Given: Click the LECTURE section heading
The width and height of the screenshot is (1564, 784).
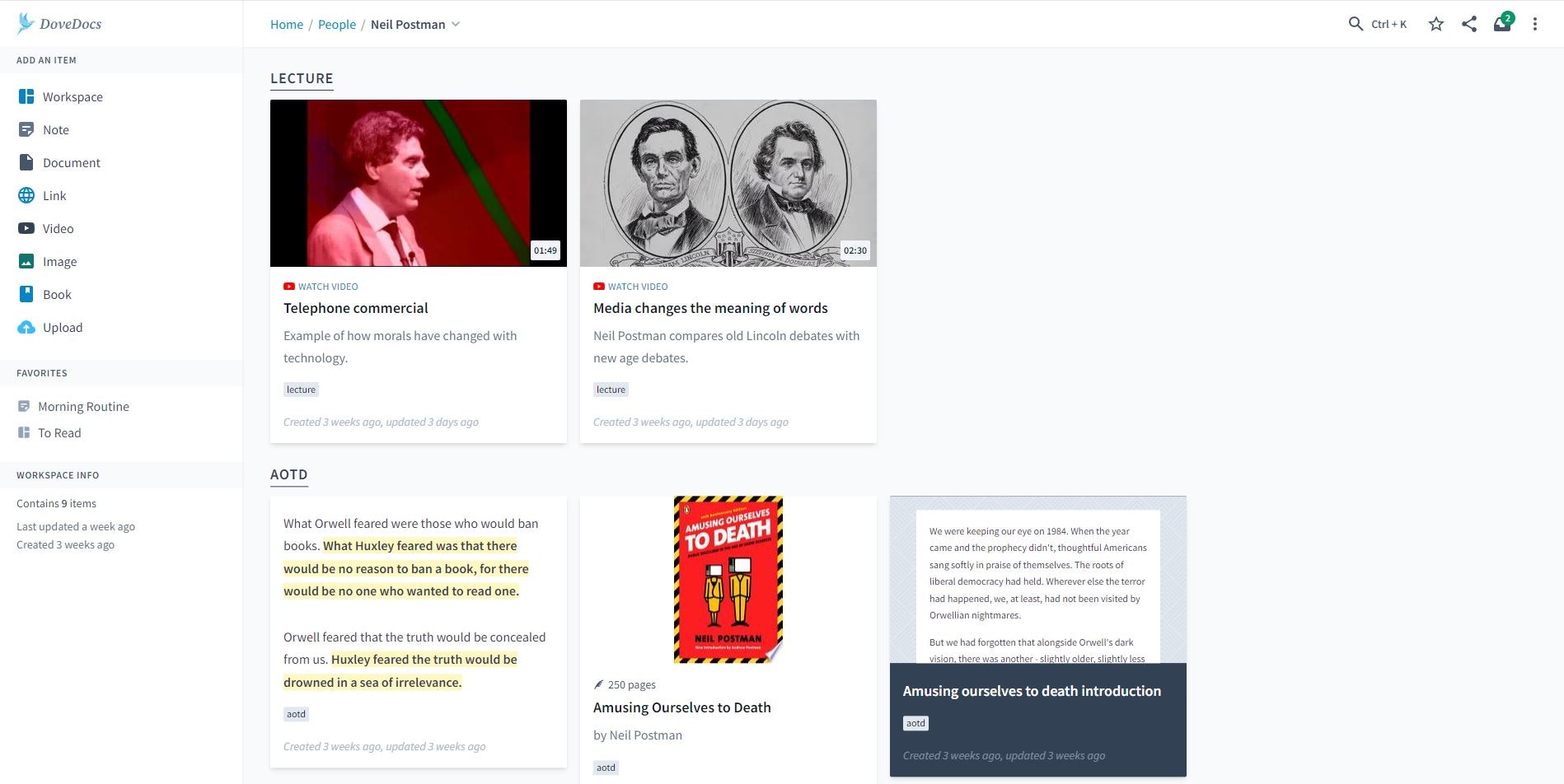Looking at the screenshot, I should (x=302, y=78).
